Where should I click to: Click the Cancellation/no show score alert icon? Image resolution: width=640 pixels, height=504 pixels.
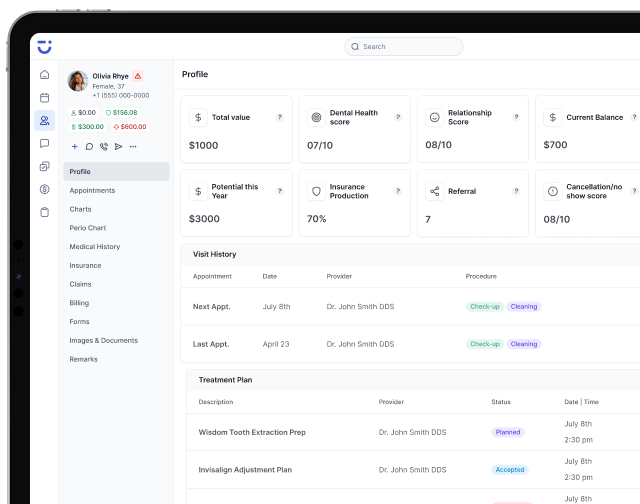pos(553,191)
